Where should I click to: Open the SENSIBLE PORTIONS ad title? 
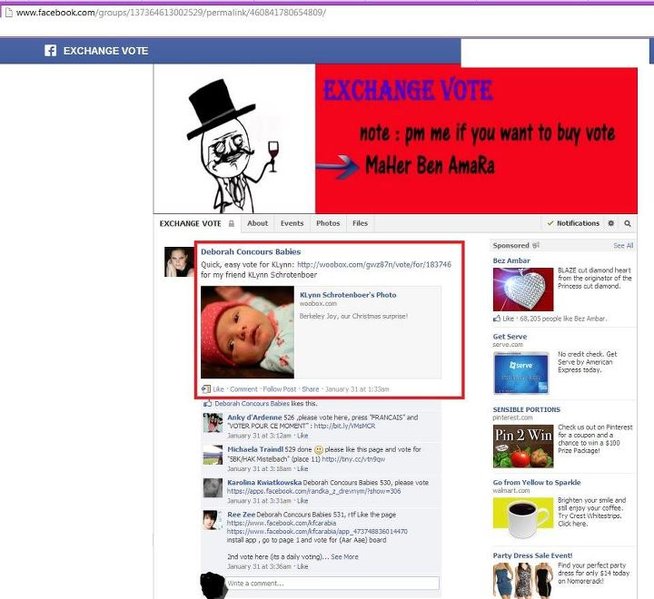pyautogui.click(x=526, y=410)
